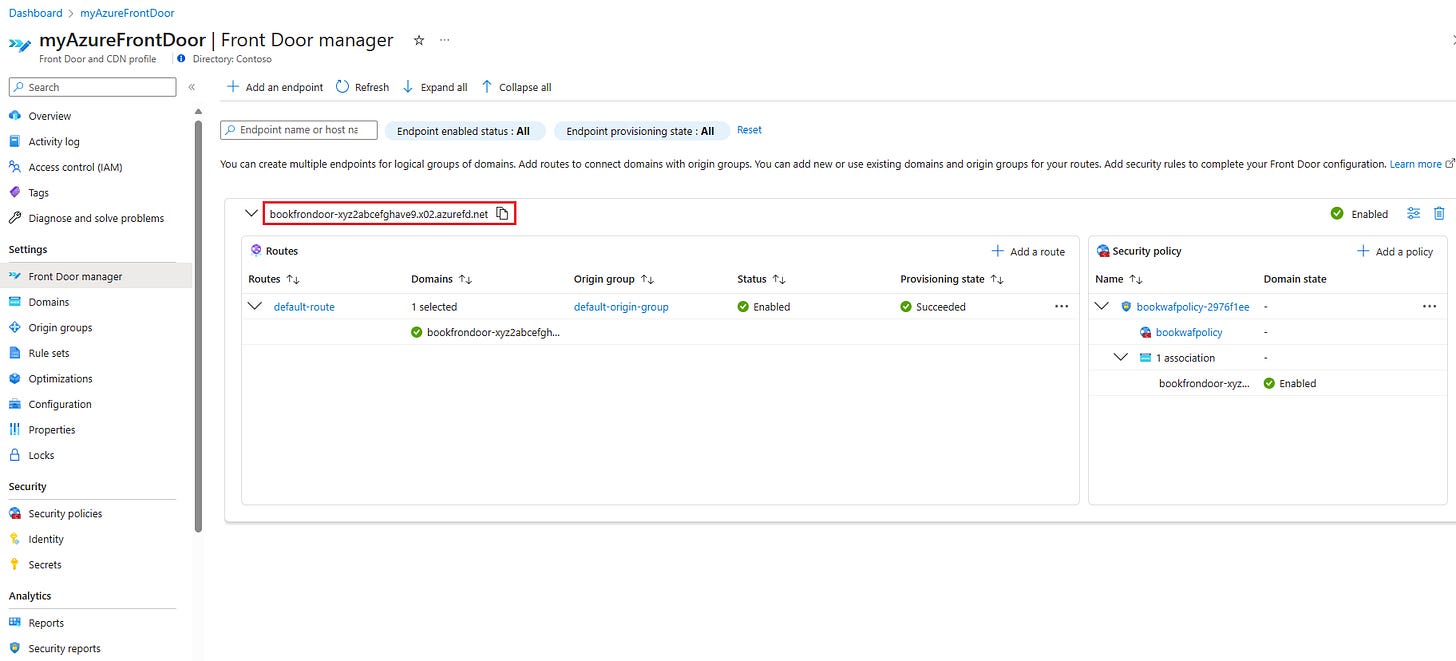Open the default-route link

point(304,307)
